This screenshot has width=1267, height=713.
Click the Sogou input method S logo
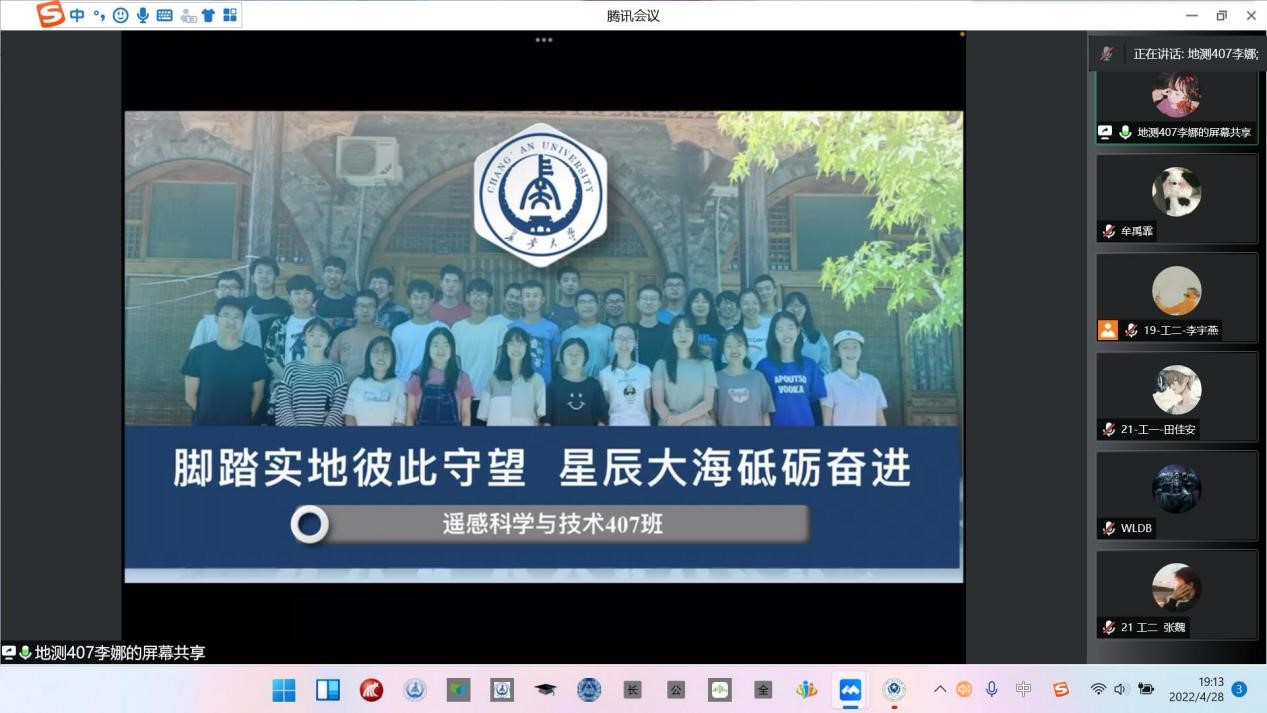coord(50,15)
